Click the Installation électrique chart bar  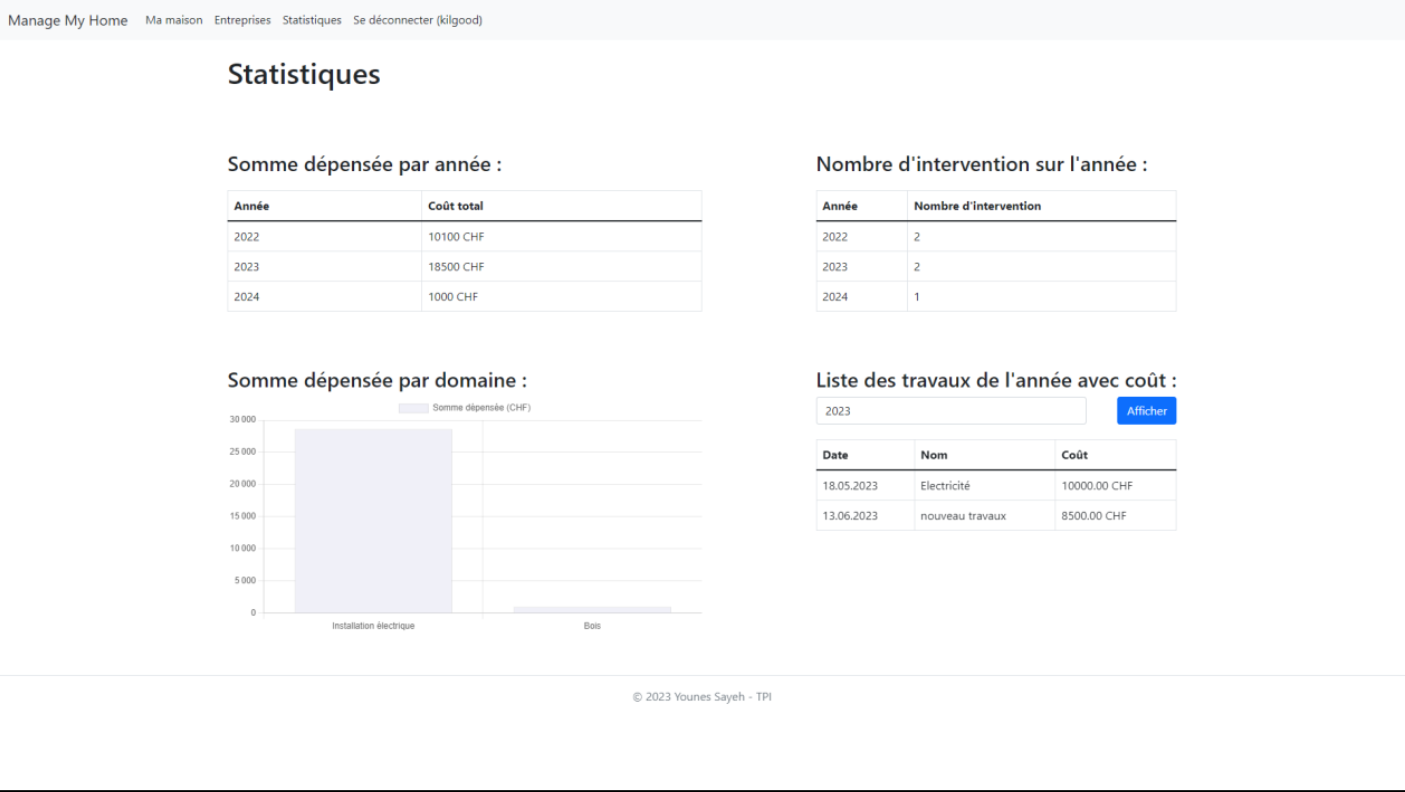(373, 520)
